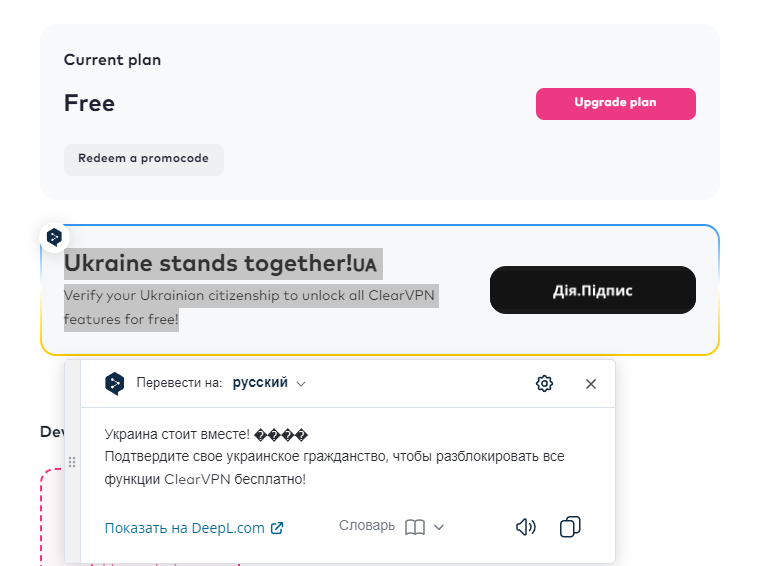757x566 pixels.
Task: Click the translated text Украина стоит вместе
Action: (x=176, y=435)
